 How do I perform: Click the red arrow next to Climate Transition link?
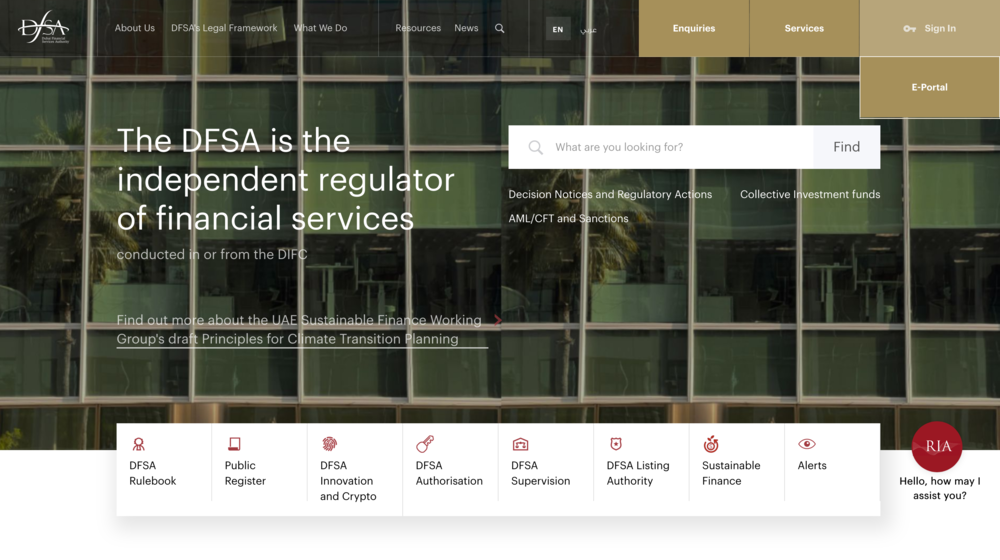pyautogui.click(x=497, y=320)
